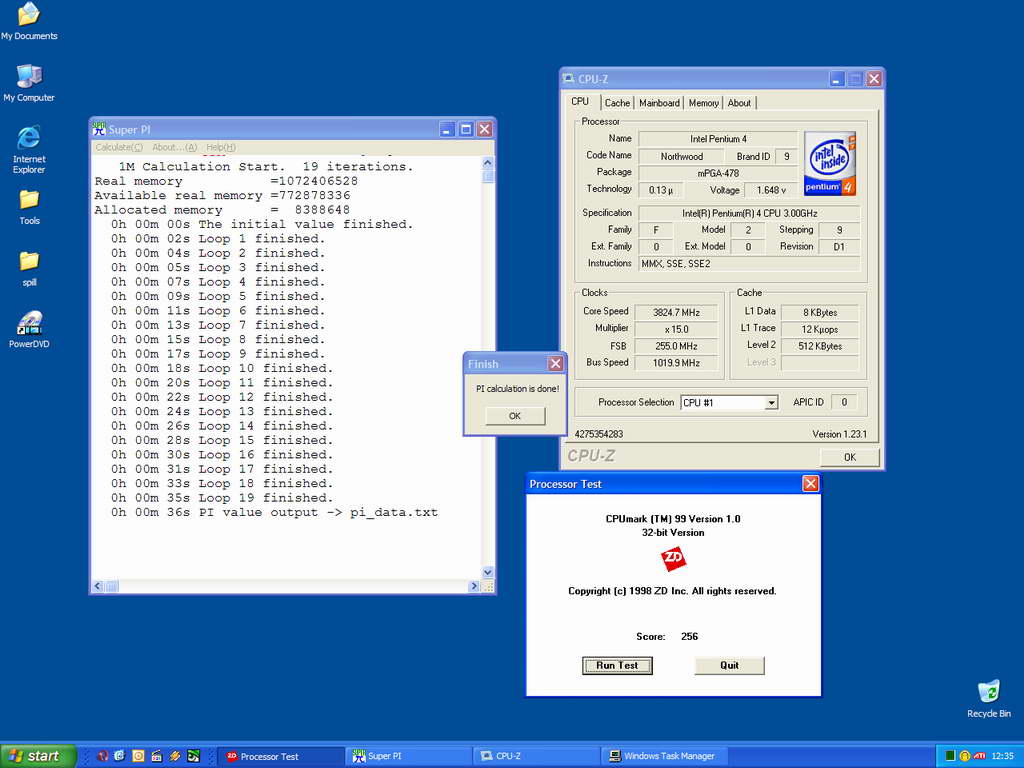Select the My Computer desktop icon
Viewport: 1024px width, 768px height.
[x=29, y=83]
